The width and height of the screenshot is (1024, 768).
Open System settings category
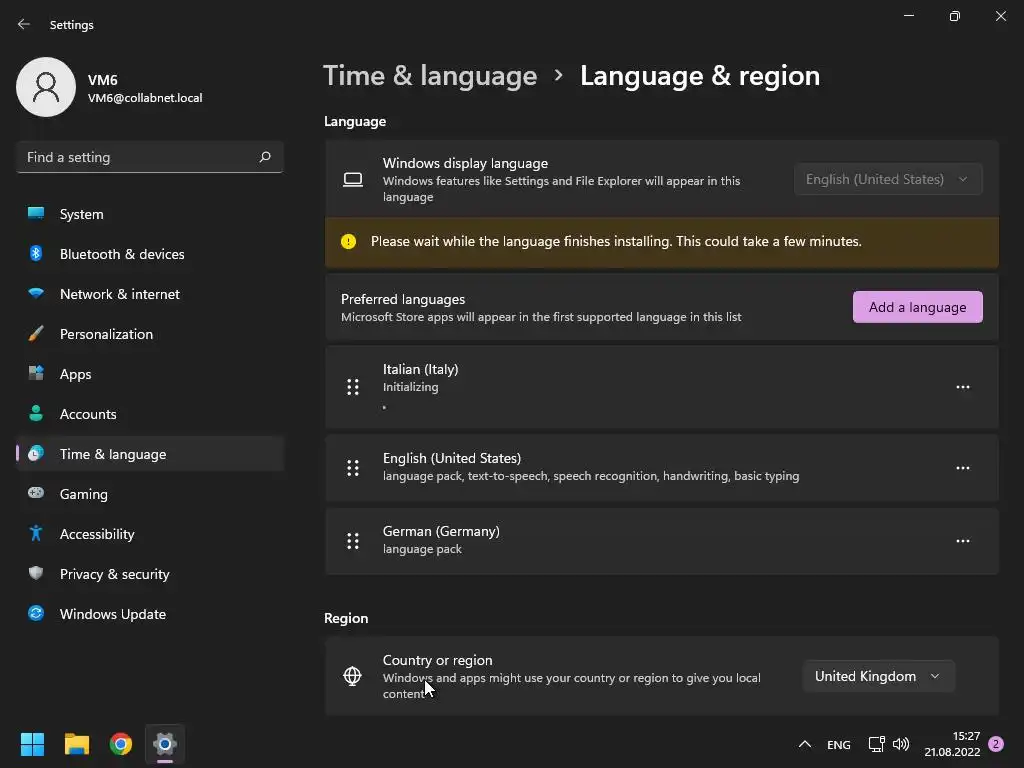[150, 214]
